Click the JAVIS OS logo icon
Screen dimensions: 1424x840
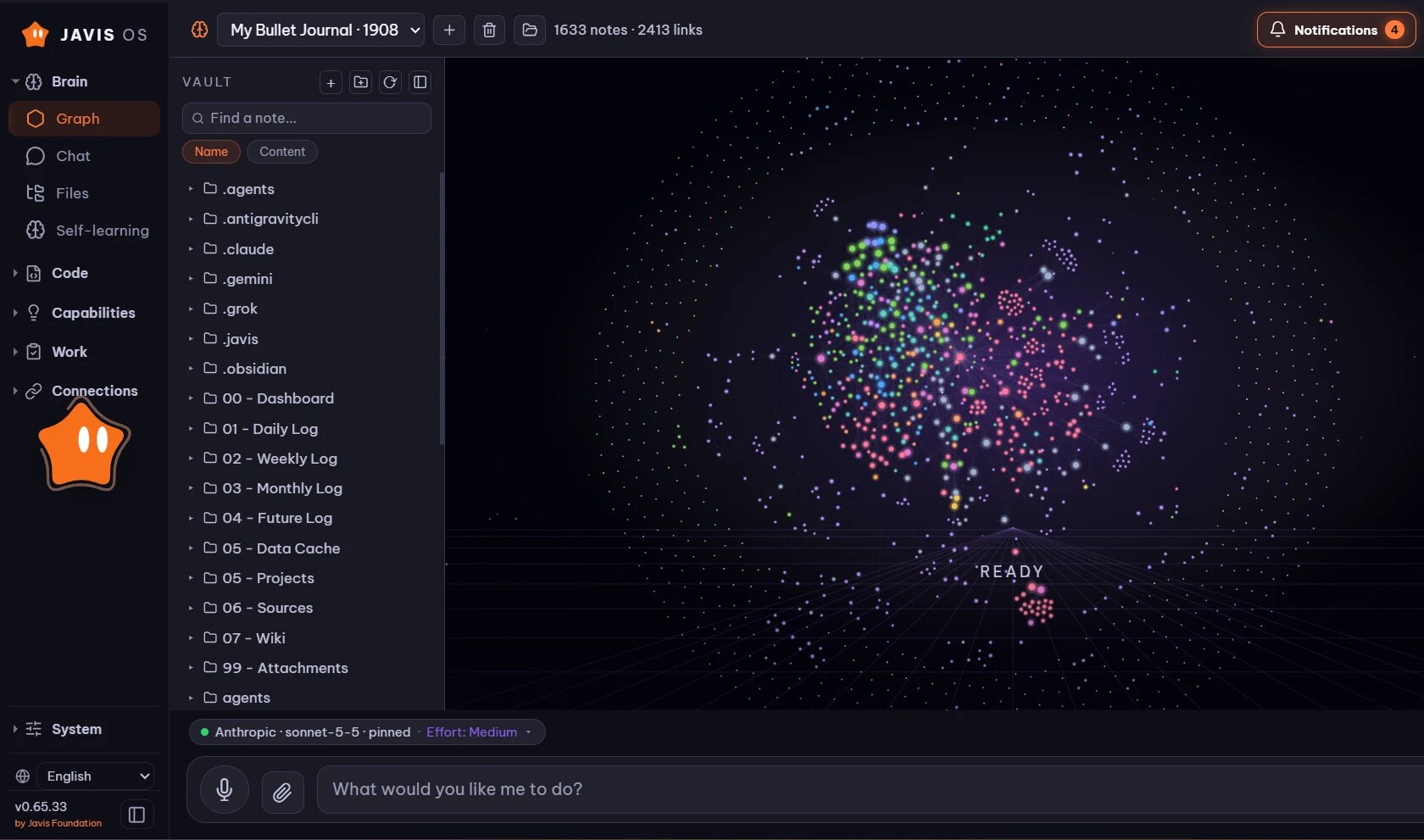pos(35,34)
